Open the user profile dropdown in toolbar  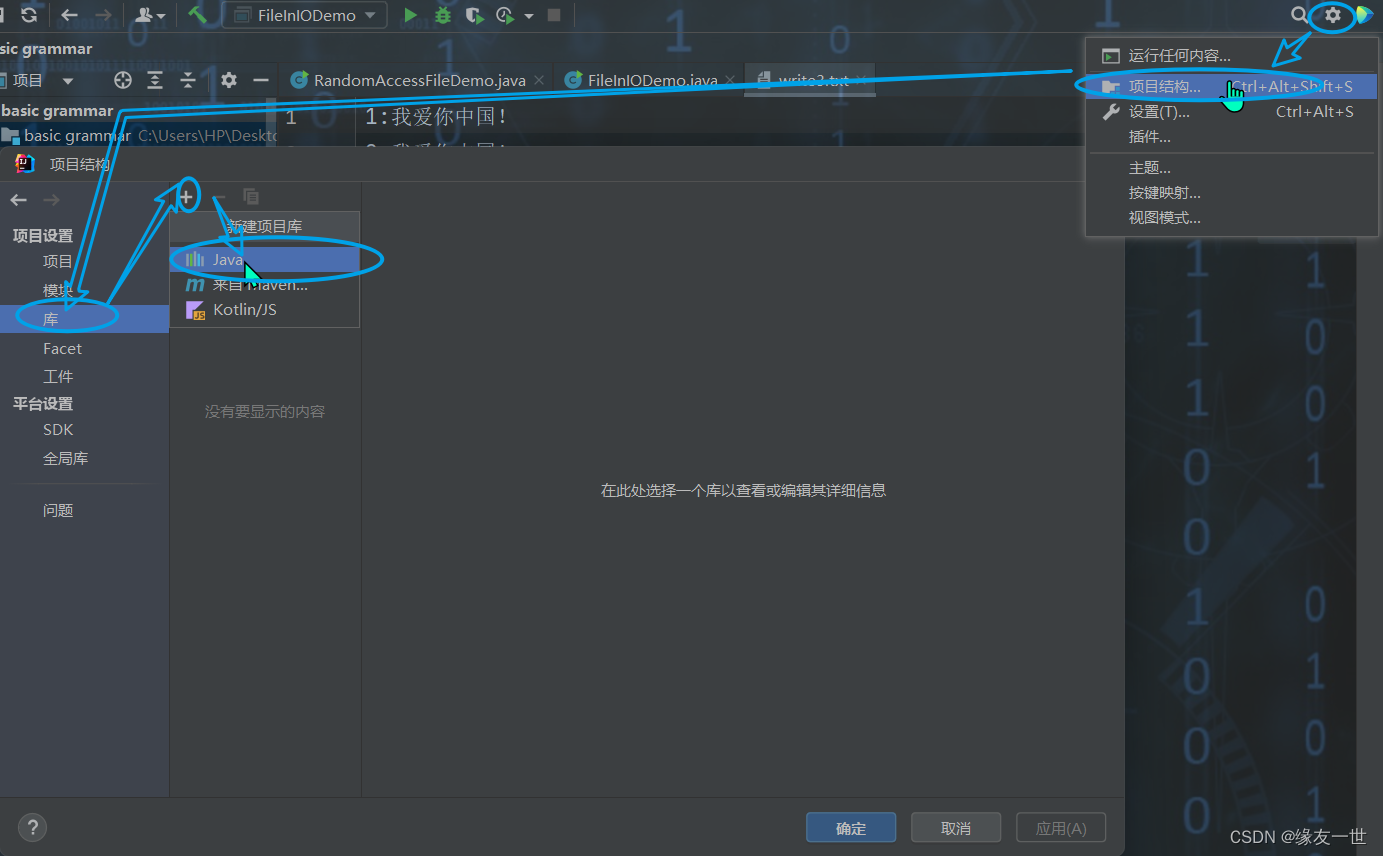pyautogui.click(x=150, y=15)
